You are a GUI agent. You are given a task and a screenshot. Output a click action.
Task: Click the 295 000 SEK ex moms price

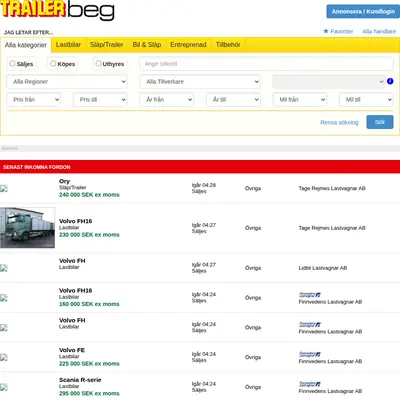[89, 393]
